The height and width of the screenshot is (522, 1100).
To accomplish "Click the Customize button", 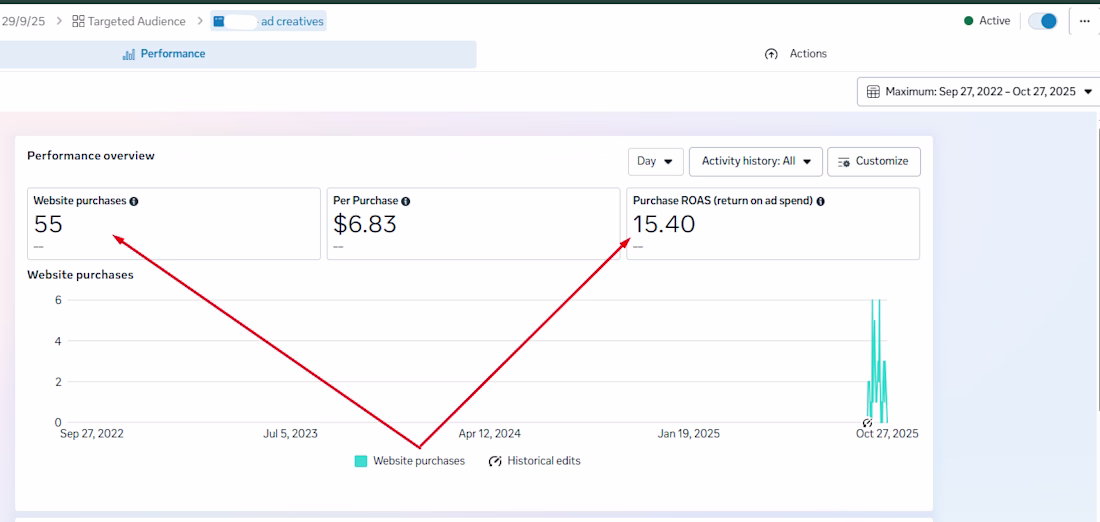I will (874, 161).
